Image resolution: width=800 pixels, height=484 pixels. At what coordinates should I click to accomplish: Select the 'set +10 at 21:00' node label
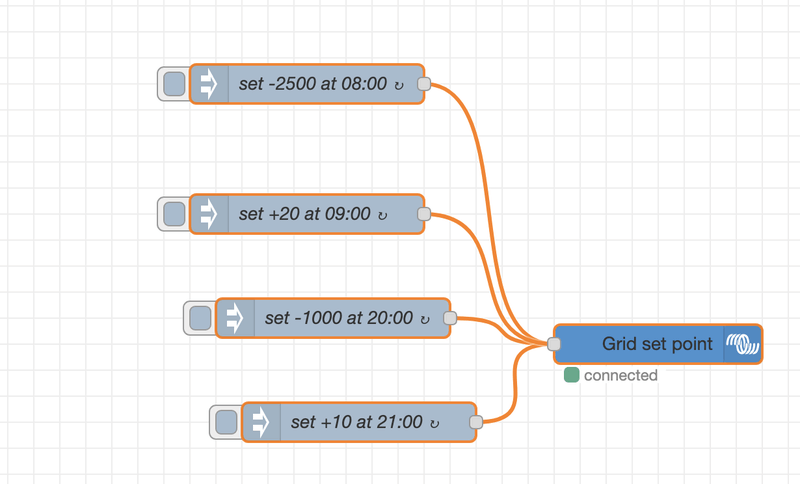pyautogui.click(x=357, y=422)
